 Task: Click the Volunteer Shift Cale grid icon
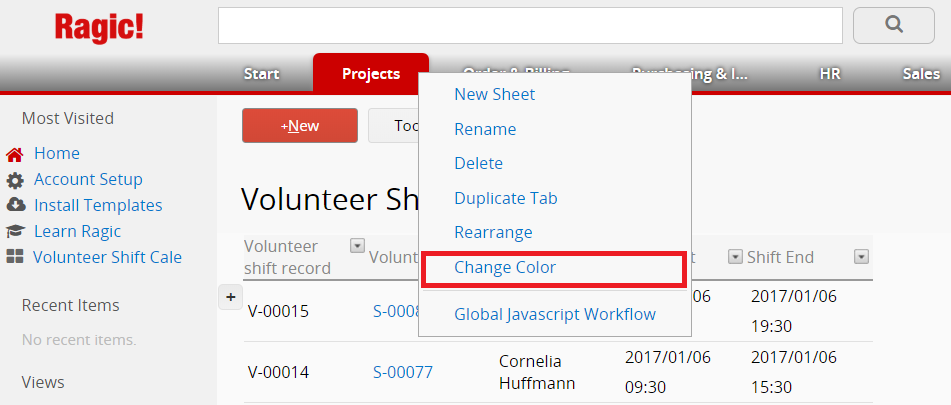[15, 257]
